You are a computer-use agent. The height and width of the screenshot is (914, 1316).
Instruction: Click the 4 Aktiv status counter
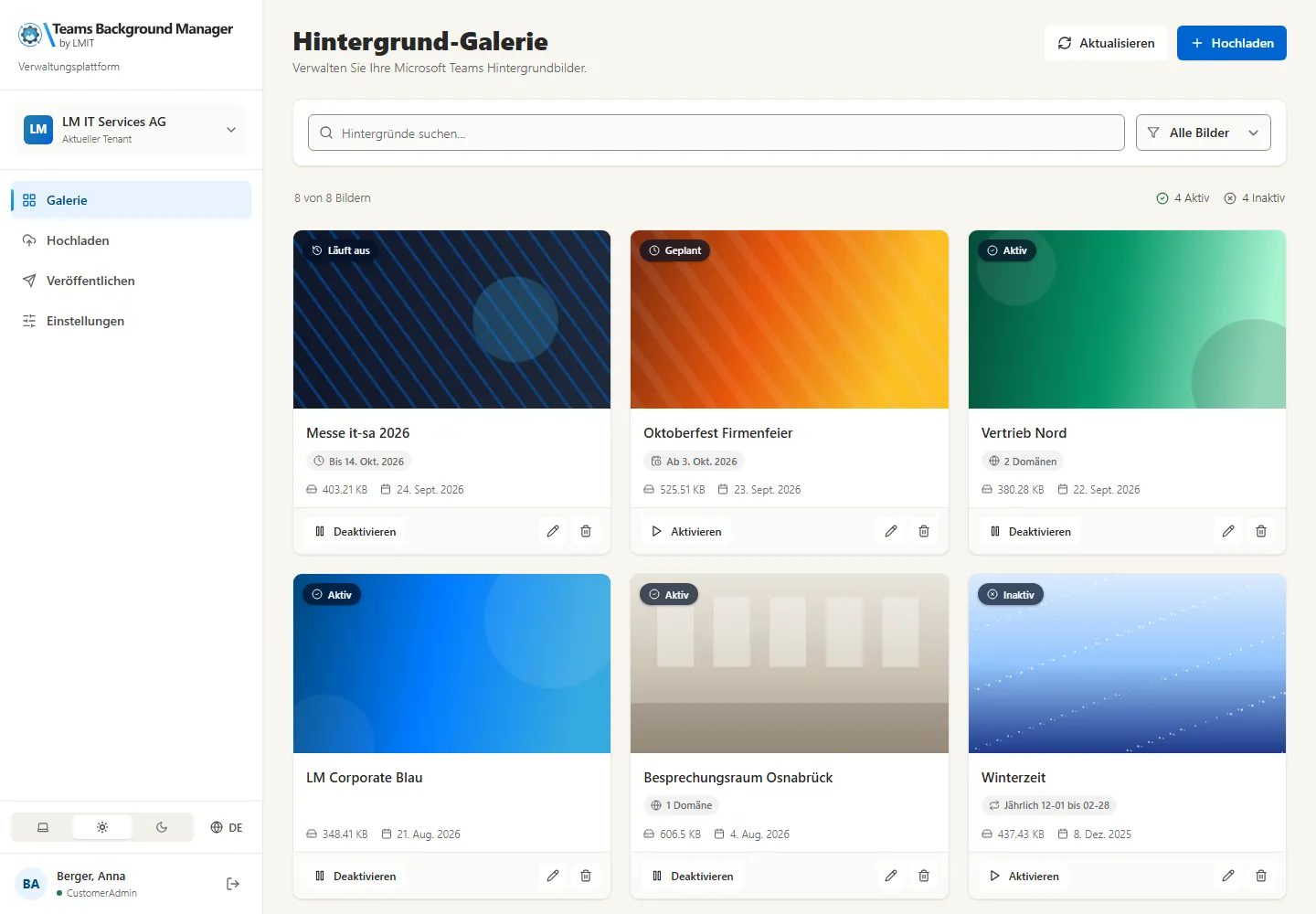(x=1183, y=198)
